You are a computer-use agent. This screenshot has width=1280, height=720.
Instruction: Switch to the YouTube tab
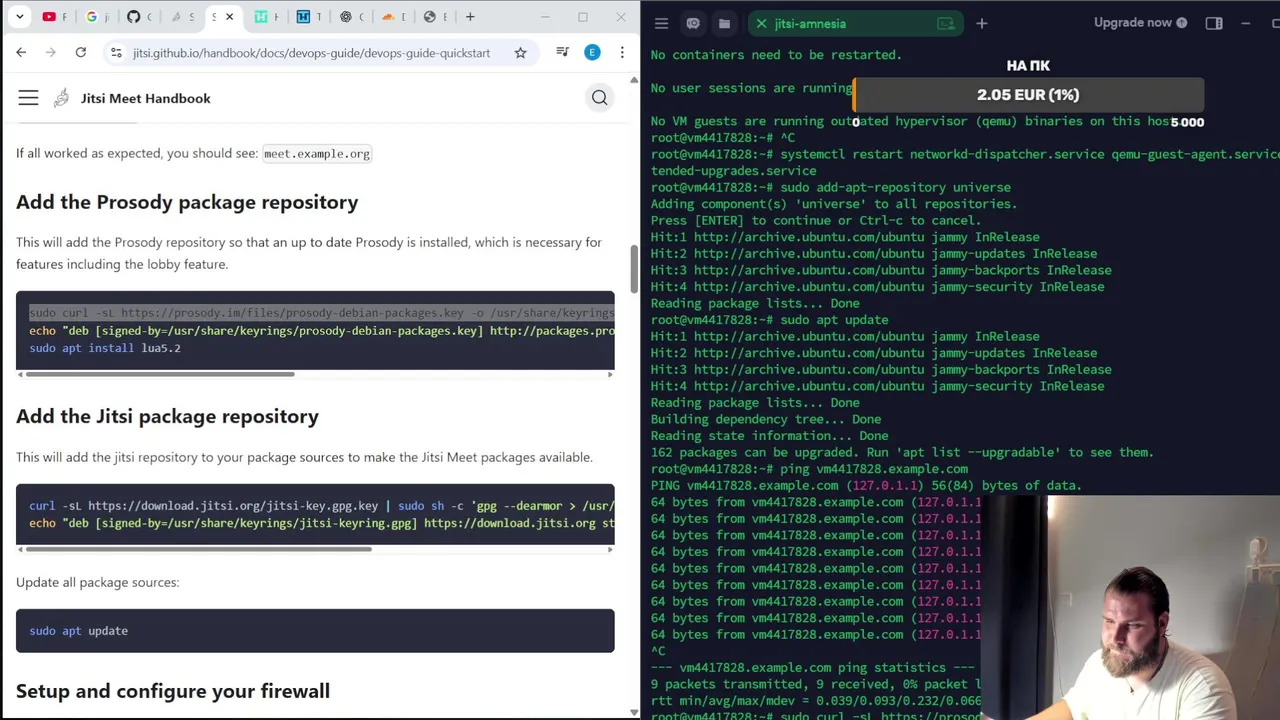[54, 17]
